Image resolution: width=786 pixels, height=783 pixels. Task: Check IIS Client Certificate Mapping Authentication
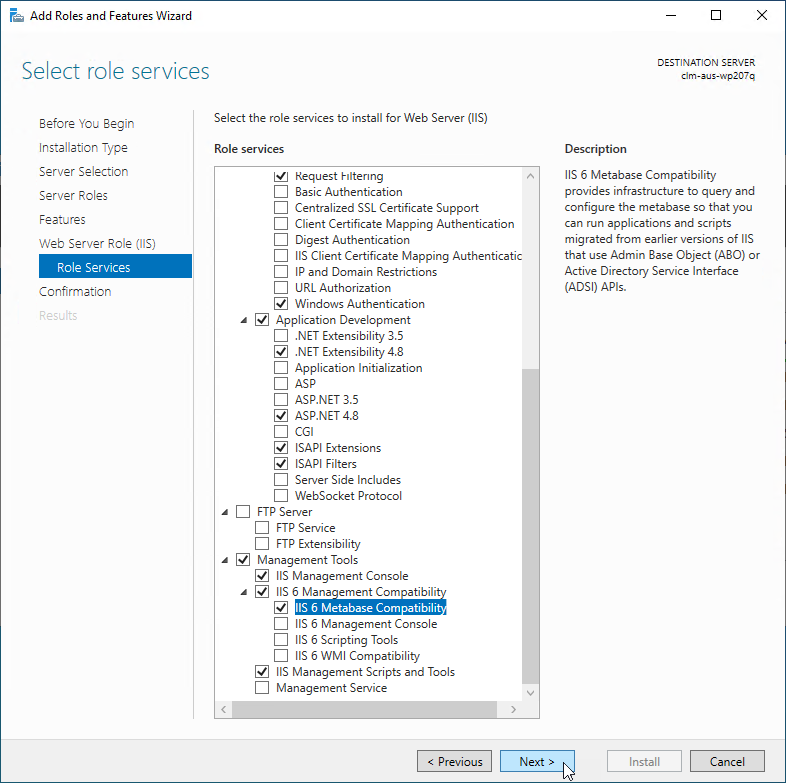[281, 256]
